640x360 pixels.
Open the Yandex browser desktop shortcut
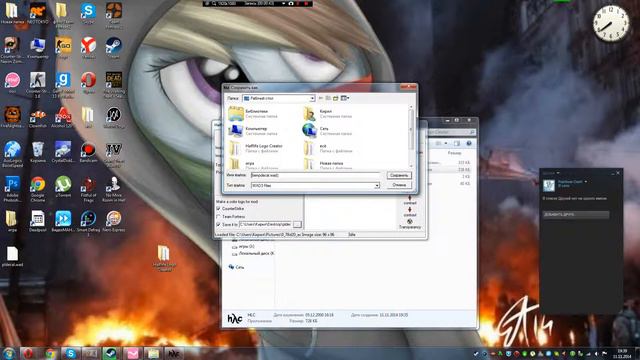pos(88,48)
